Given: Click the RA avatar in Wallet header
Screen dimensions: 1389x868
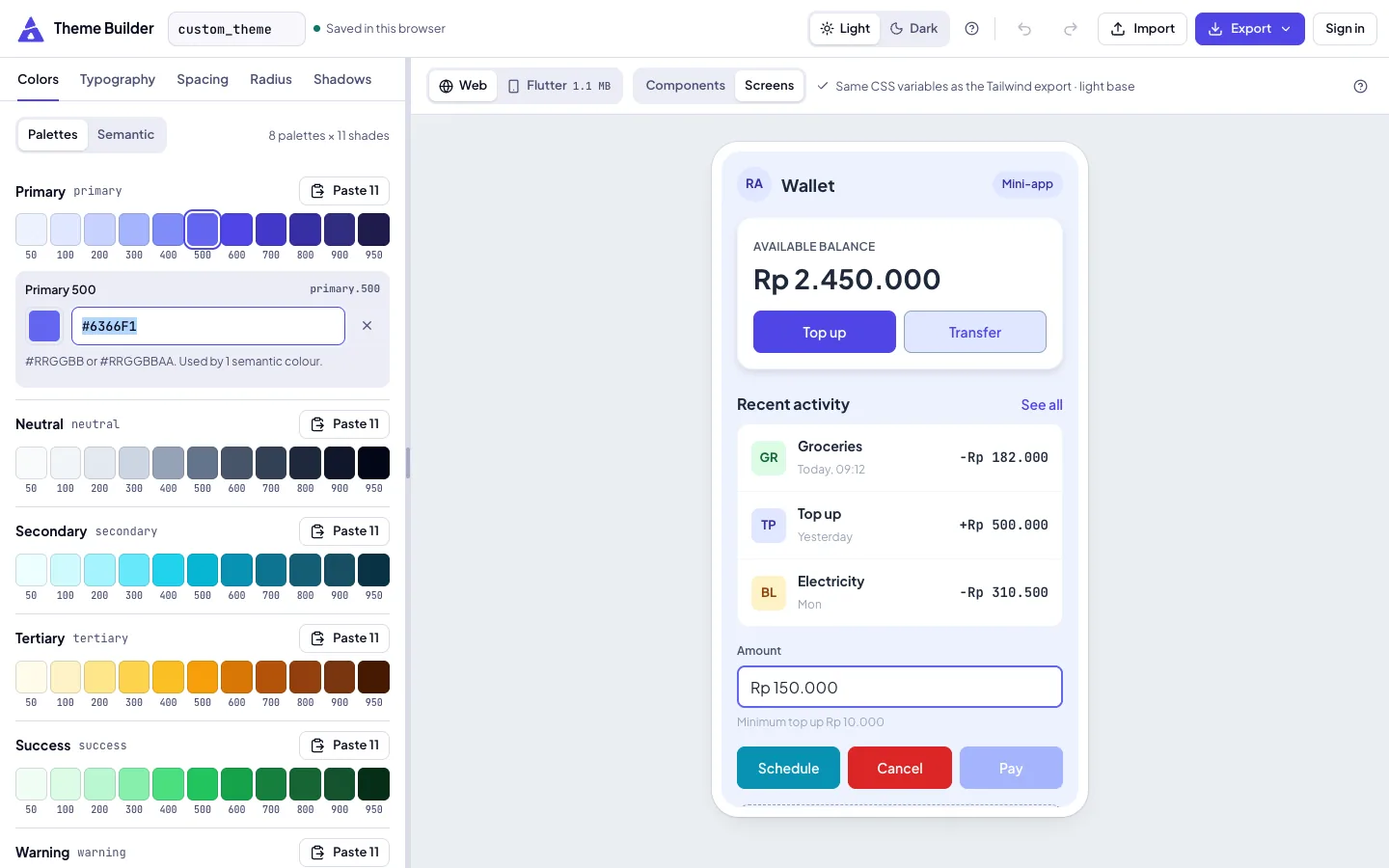Looking at the screenshot, I should click(x=754, y=184).
